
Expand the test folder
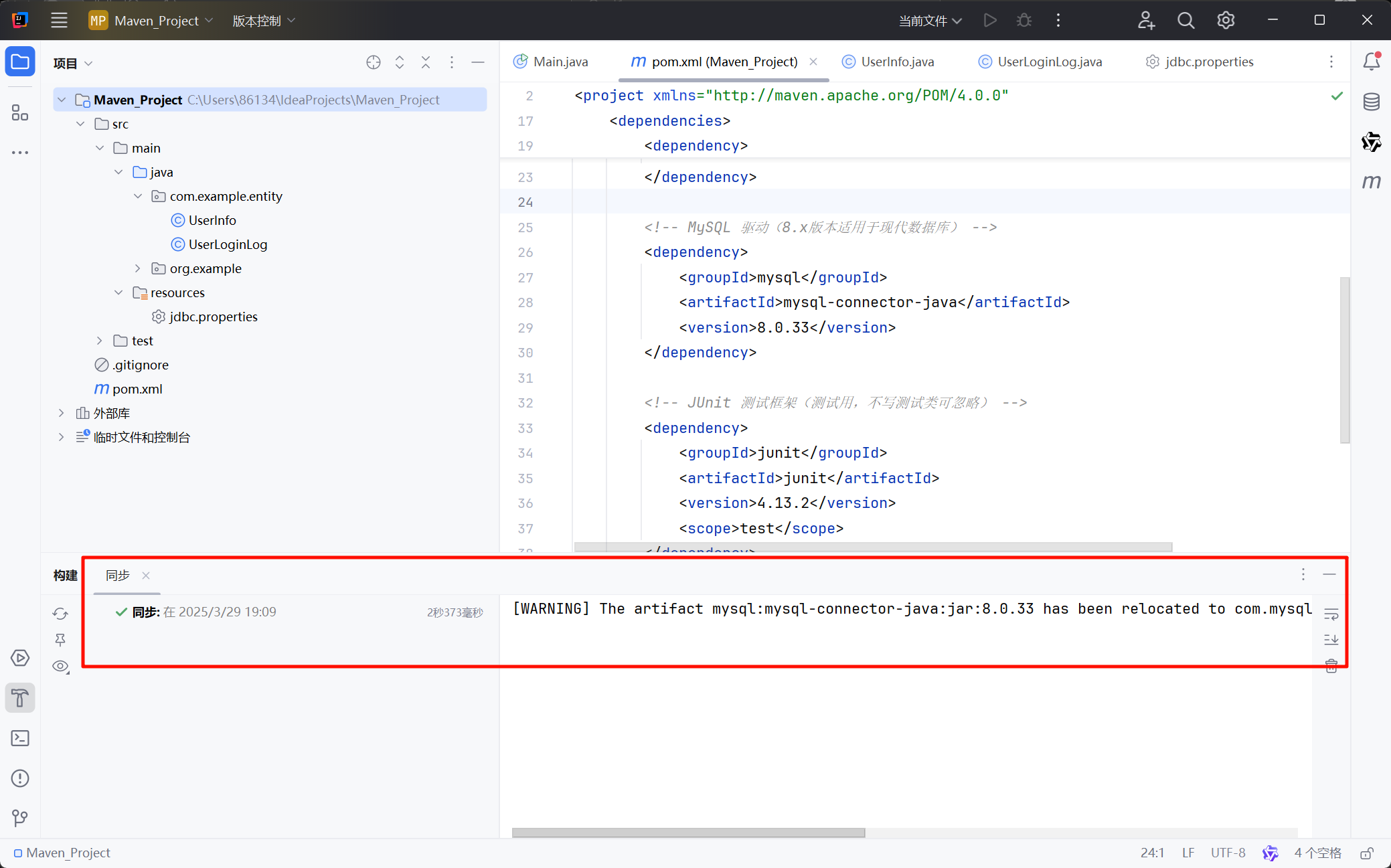coord(99,341)
